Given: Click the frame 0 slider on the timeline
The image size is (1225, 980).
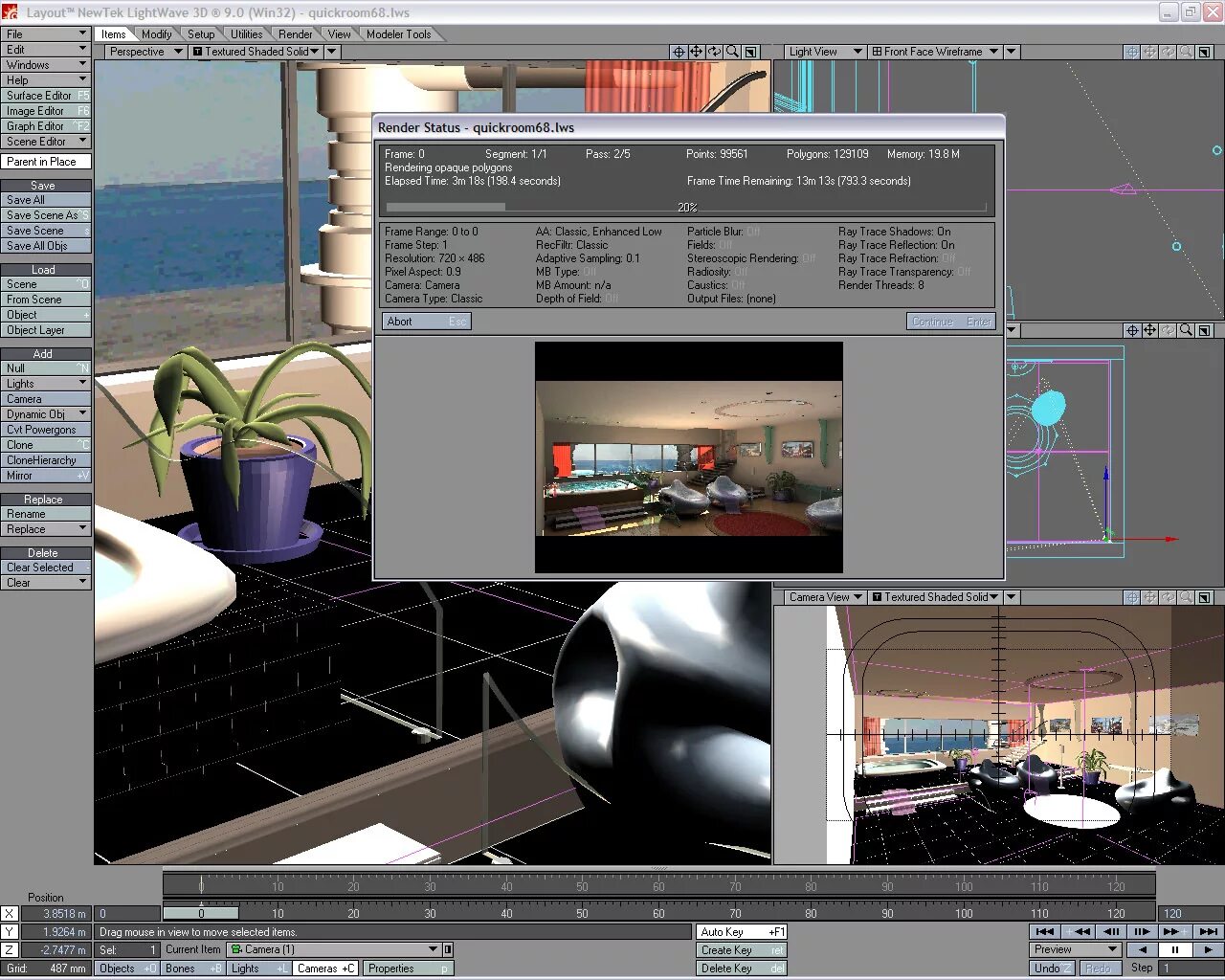Looking at the screenshot, I should [x=201, y=914].
